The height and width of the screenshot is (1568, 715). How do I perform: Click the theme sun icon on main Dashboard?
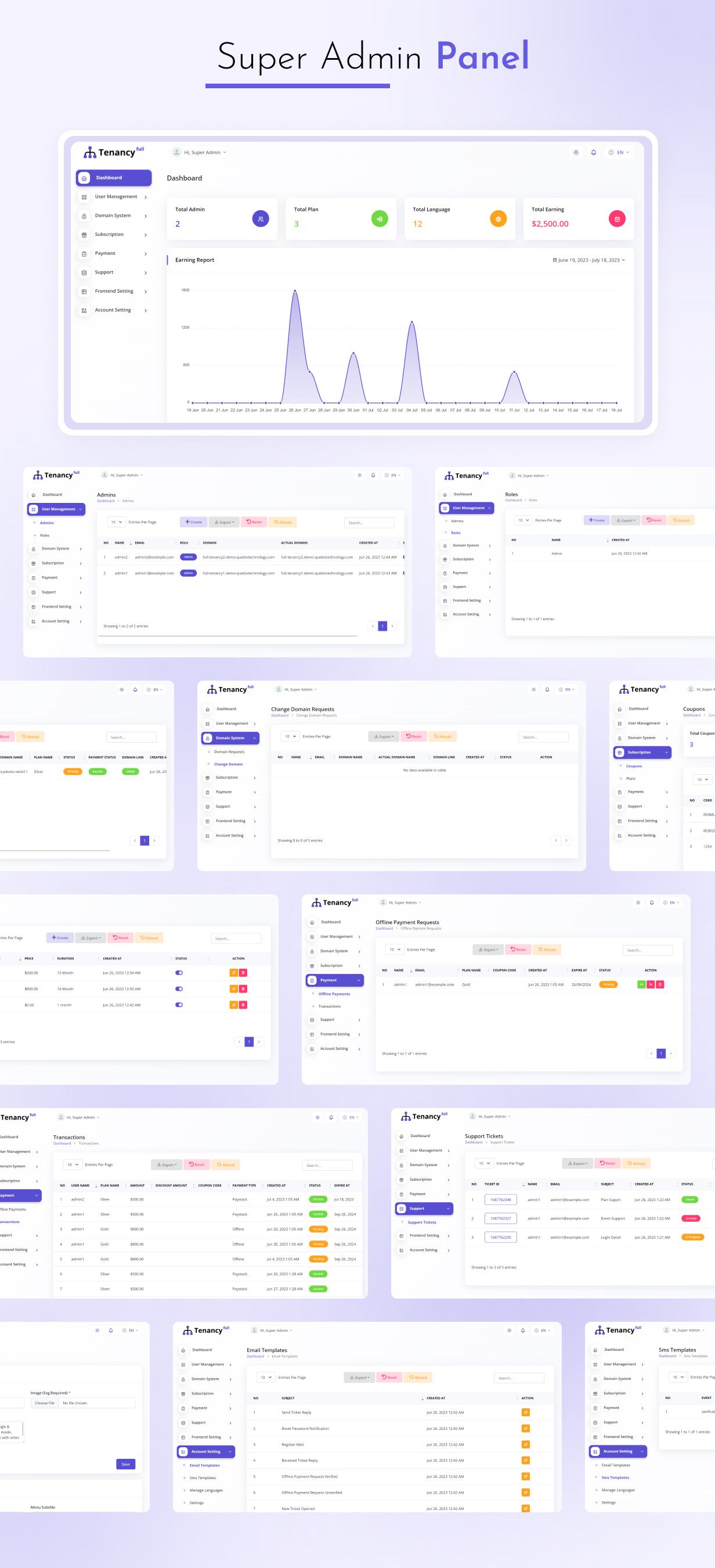pyautogui.click(x=576, y=152)
